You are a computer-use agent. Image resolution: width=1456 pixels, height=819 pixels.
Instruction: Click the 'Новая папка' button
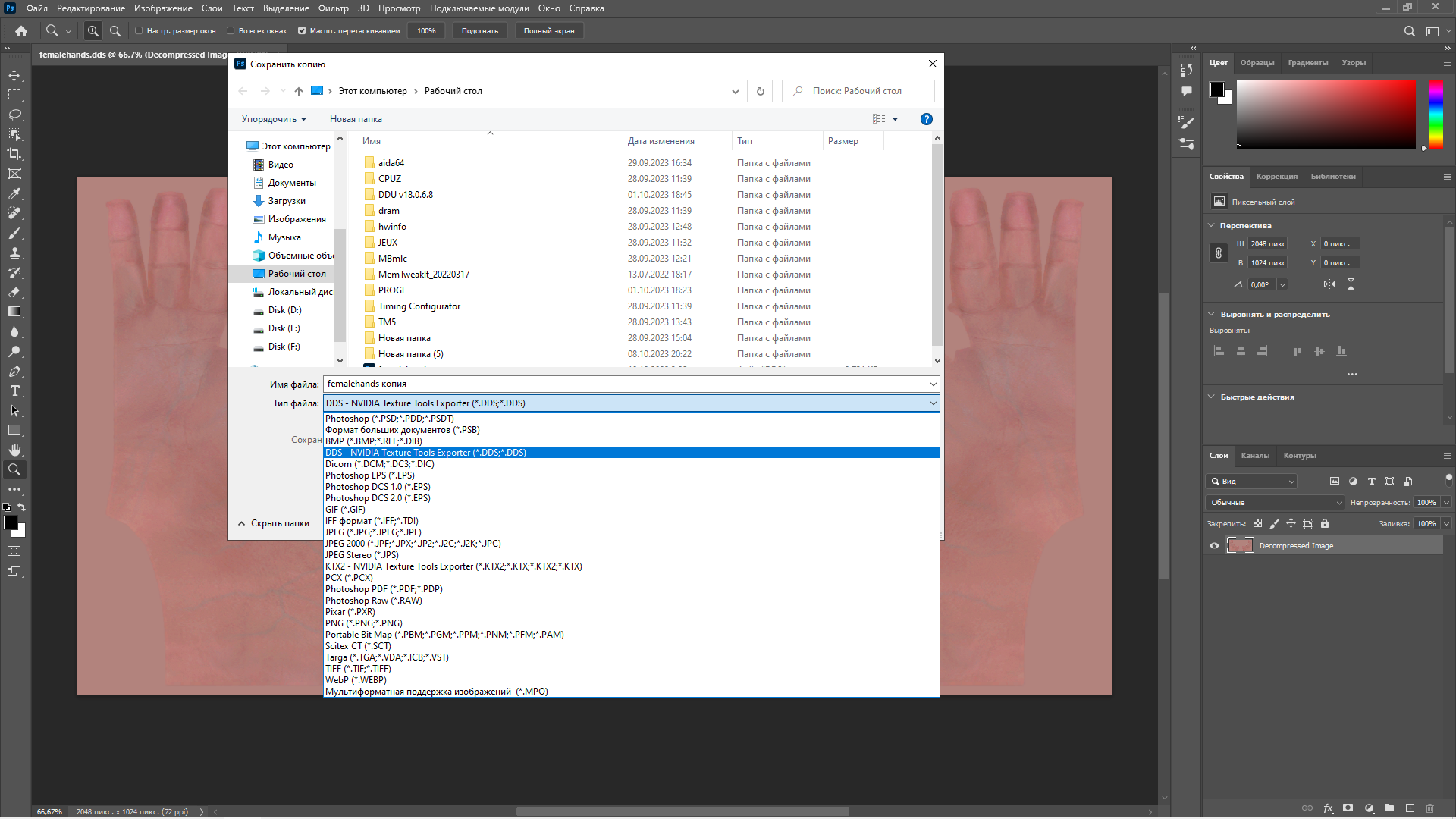[356, 119]
